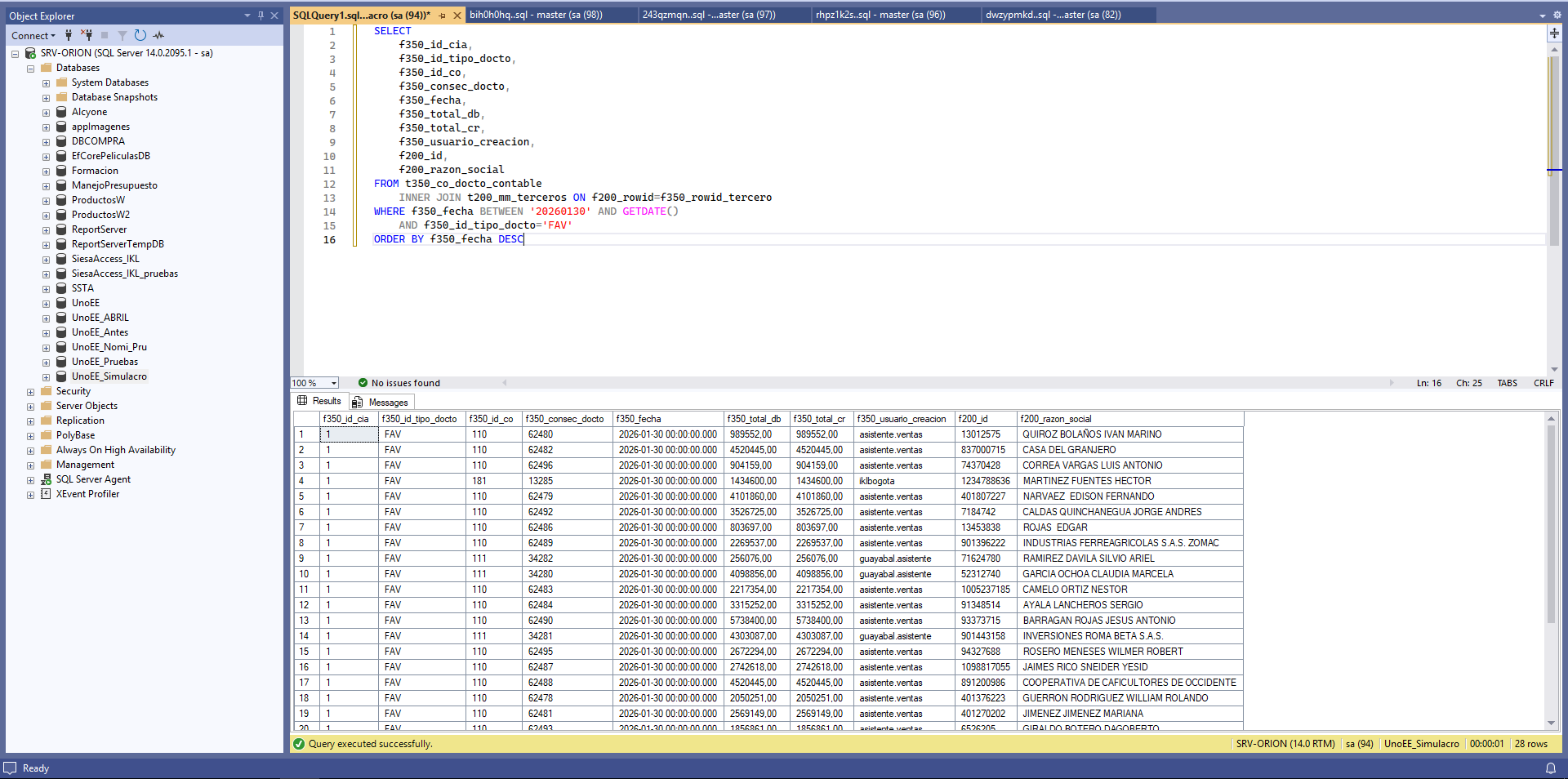Open the Activity Monitor icon
The image size is (1568, 779).
(x=158, y=35)
